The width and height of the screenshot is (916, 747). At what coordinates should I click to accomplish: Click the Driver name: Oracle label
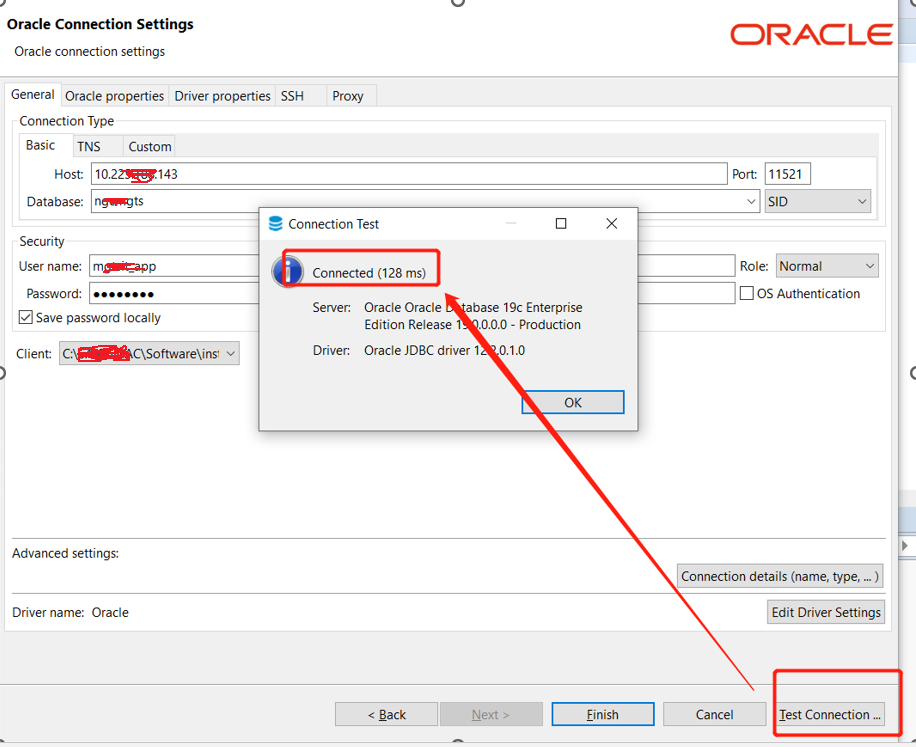coord(70,612)
